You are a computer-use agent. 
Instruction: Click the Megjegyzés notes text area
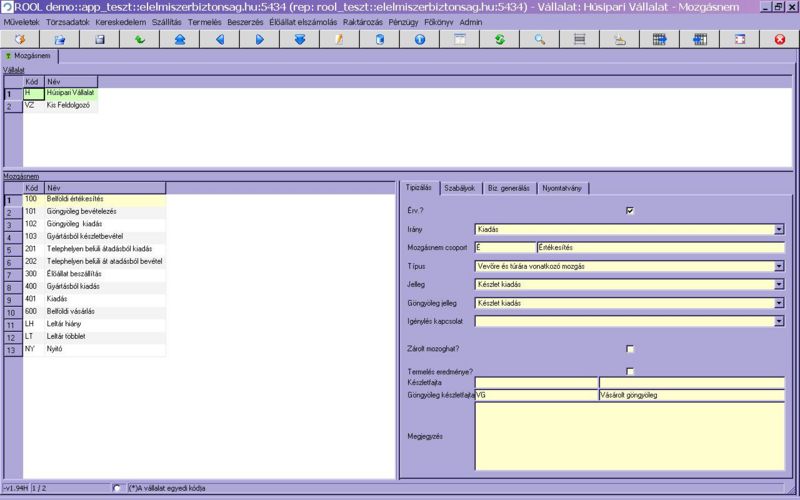(629, 437)
